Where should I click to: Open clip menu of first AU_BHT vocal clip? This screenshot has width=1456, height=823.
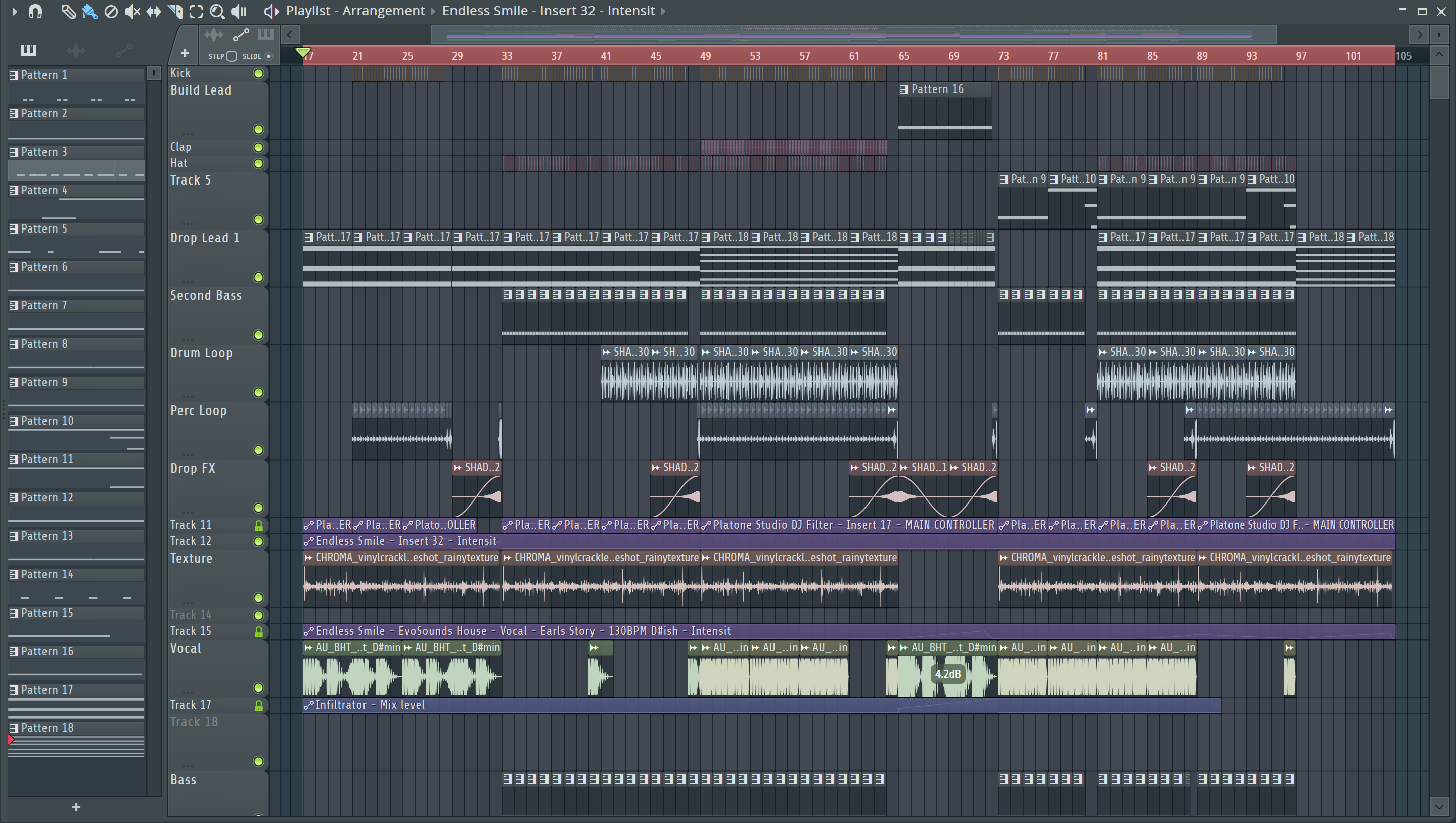click(308, 648)
